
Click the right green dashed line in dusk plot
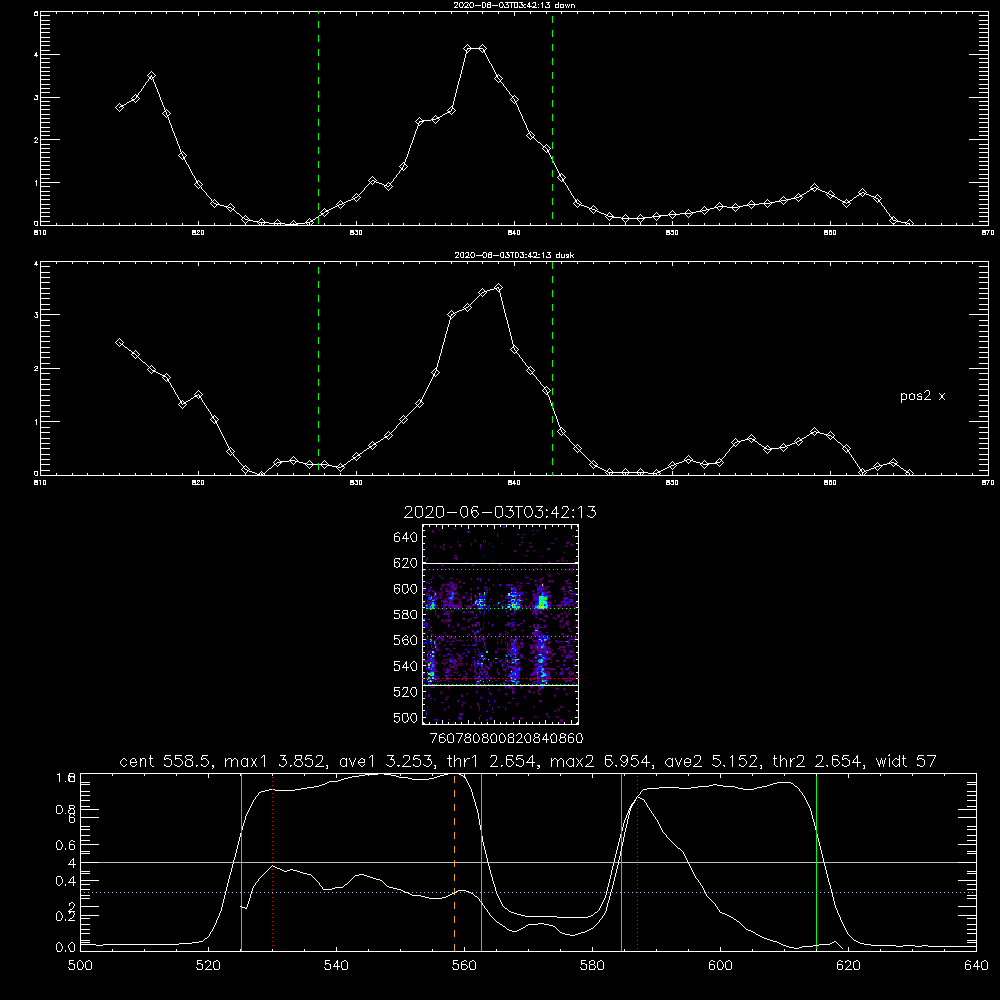[552, 368]
